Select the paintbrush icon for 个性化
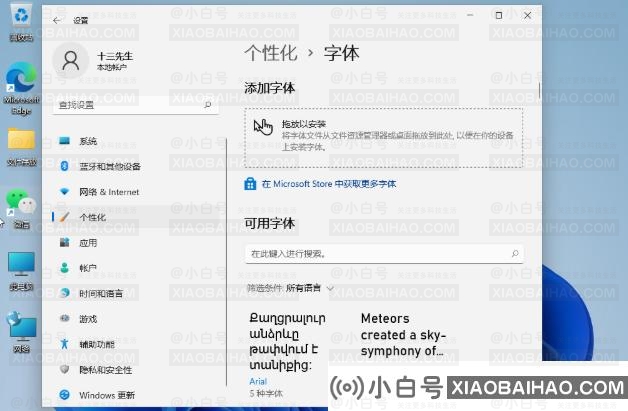This screenshot has width=628, height=411. pos(64,217)
